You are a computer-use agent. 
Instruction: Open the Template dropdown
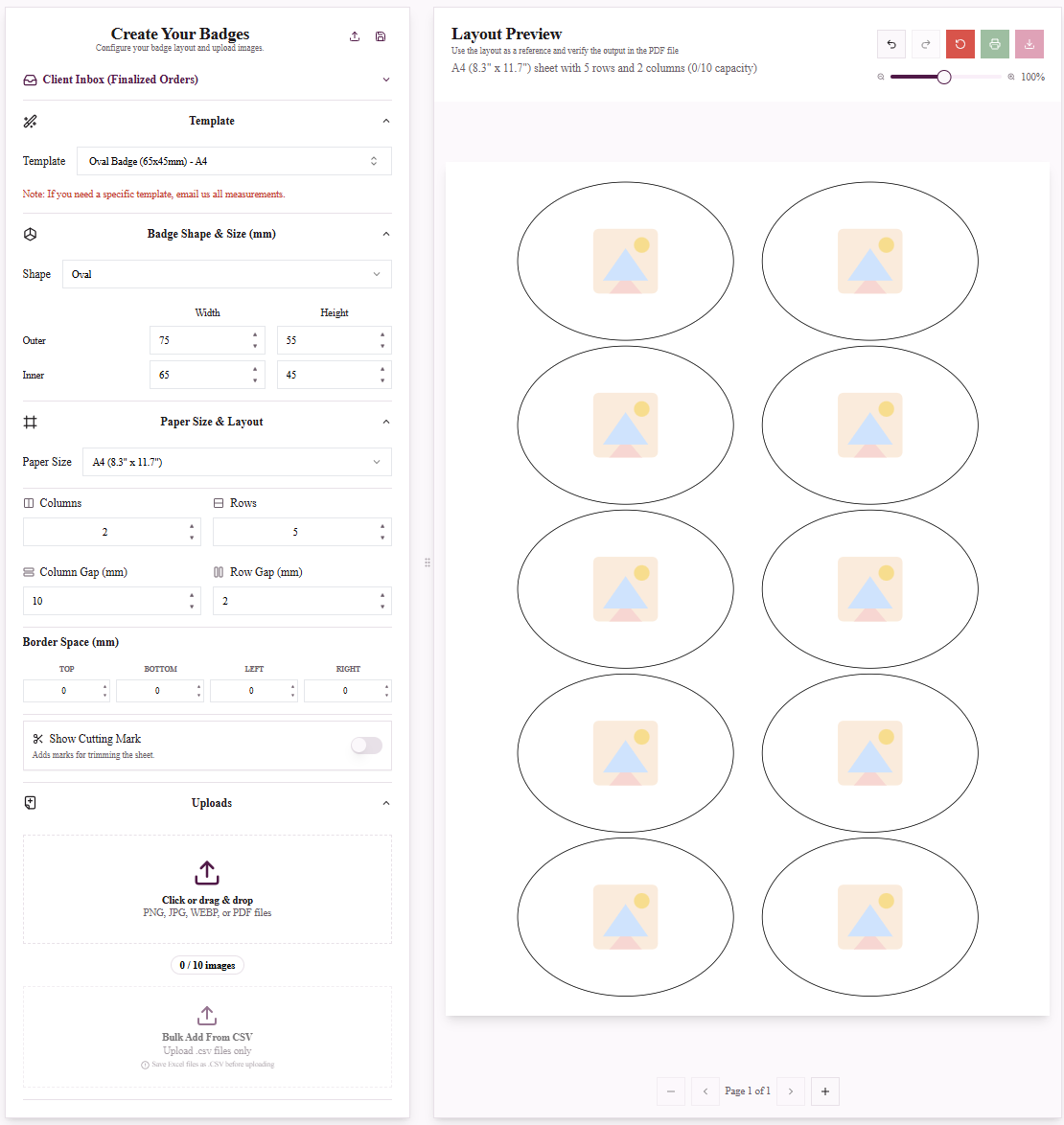pos(235,161)
